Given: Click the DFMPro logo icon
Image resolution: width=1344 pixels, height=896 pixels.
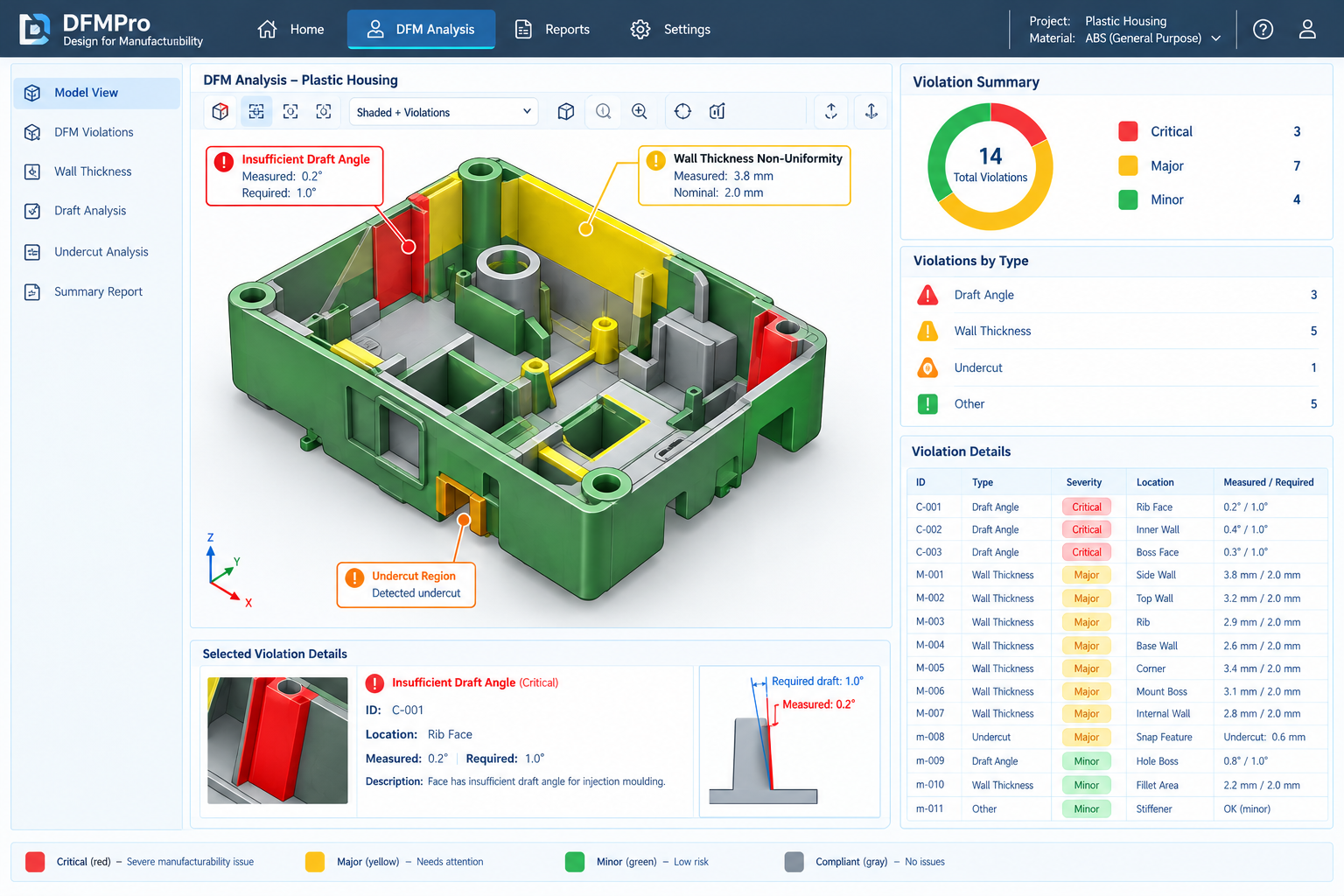Looking at the screenshot, I should 35,29.
